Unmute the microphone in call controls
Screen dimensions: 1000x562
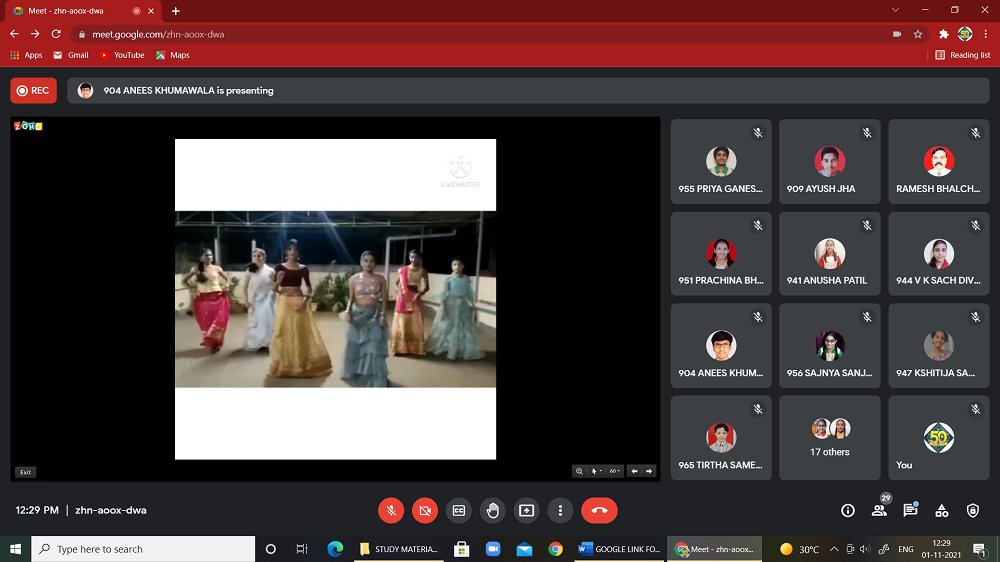tap(391, 510)
